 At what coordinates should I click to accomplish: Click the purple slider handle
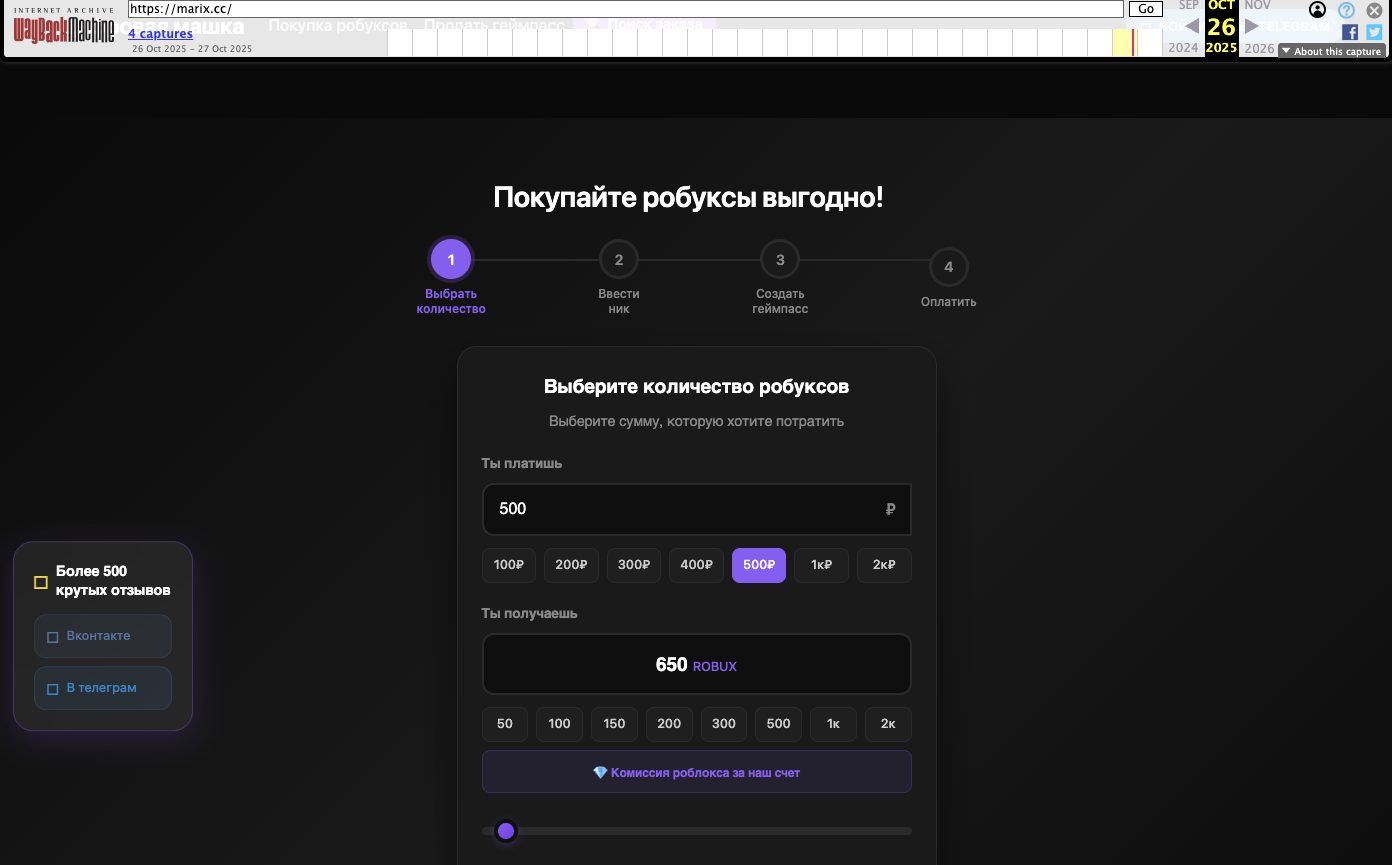click(506, 831)
